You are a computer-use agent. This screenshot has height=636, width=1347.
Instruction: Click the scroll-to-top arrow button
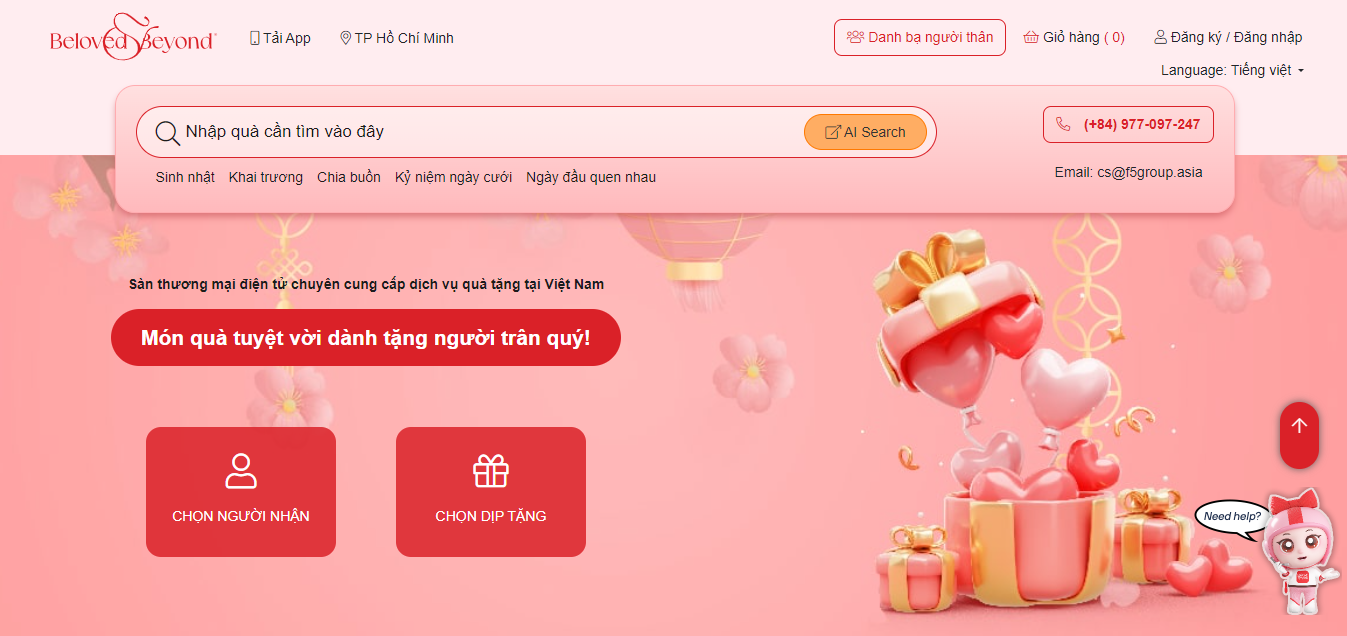[1299, 435]
